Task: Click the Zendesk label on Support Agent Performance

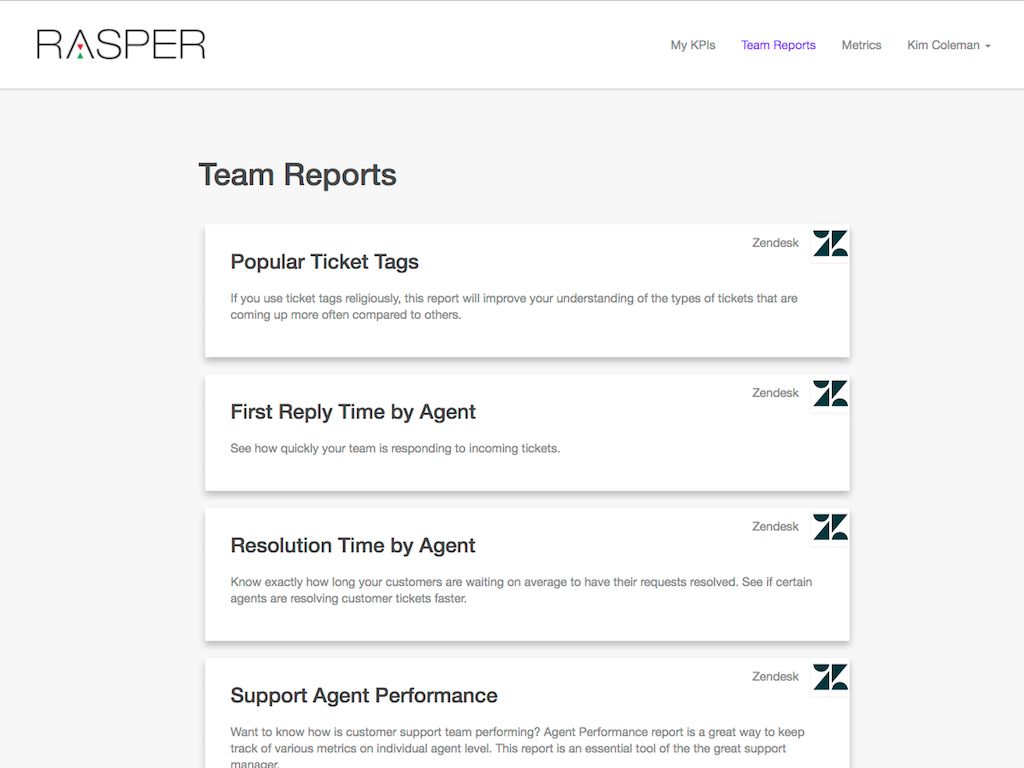Action: click(775, 677)
